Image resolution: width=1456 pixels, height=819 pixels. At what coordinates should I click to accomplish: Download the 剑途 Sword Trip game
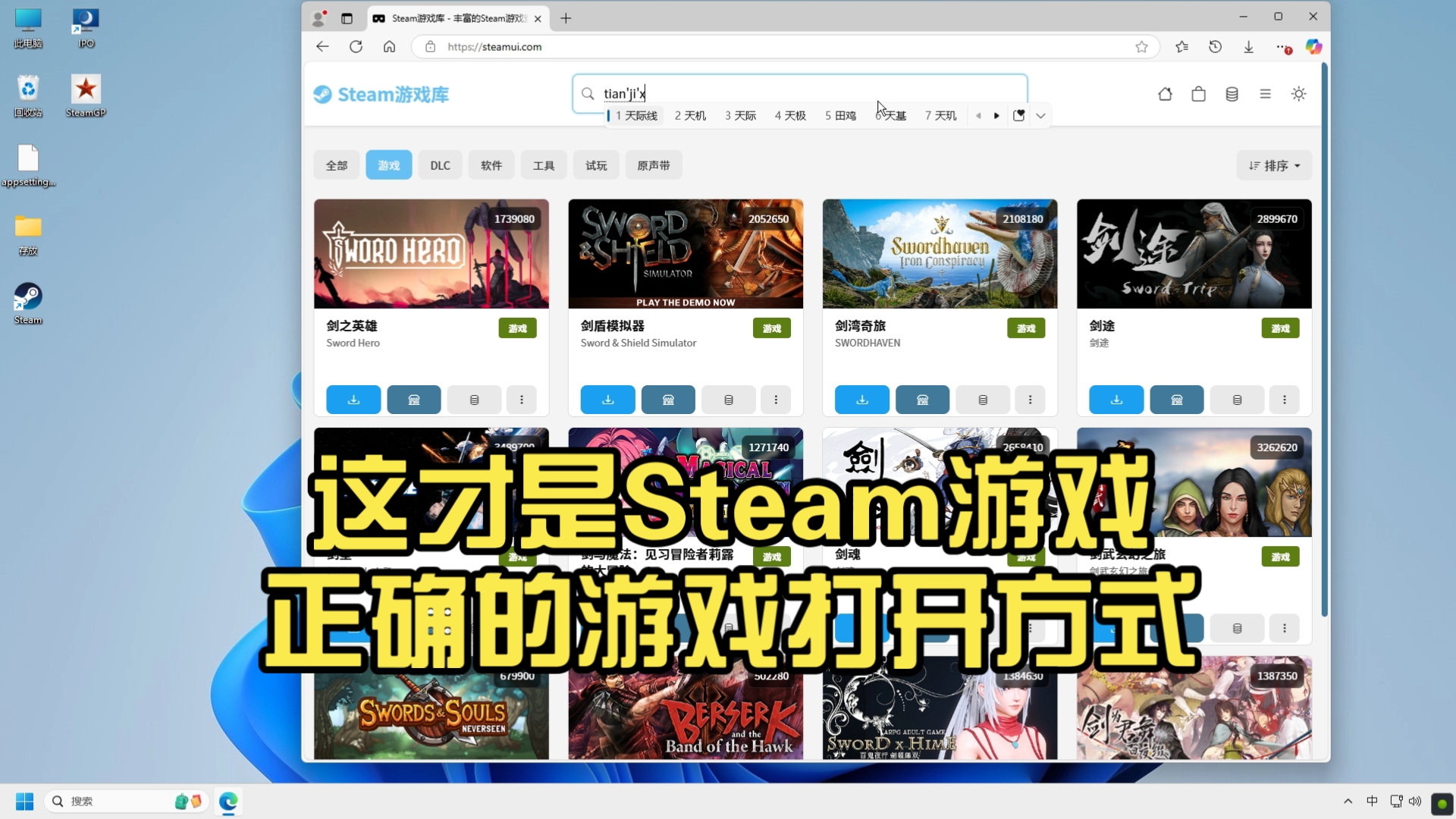coord(1116,400)
